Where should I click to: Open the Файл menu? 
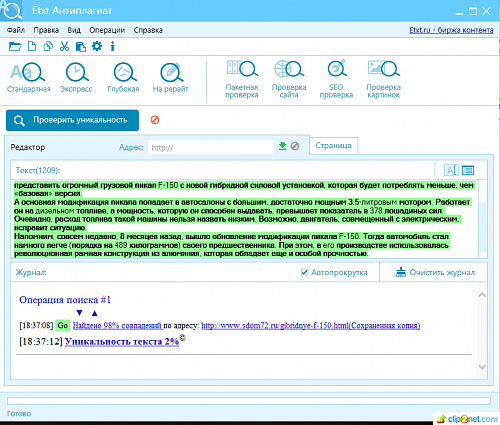coord(16,30)
